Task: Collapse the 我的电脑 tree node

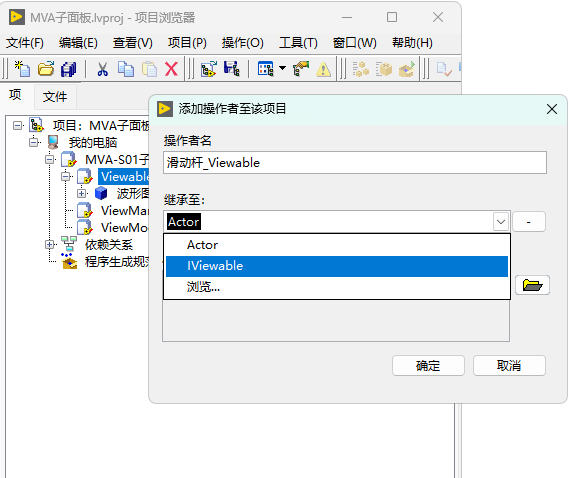Action: (34, 142)
